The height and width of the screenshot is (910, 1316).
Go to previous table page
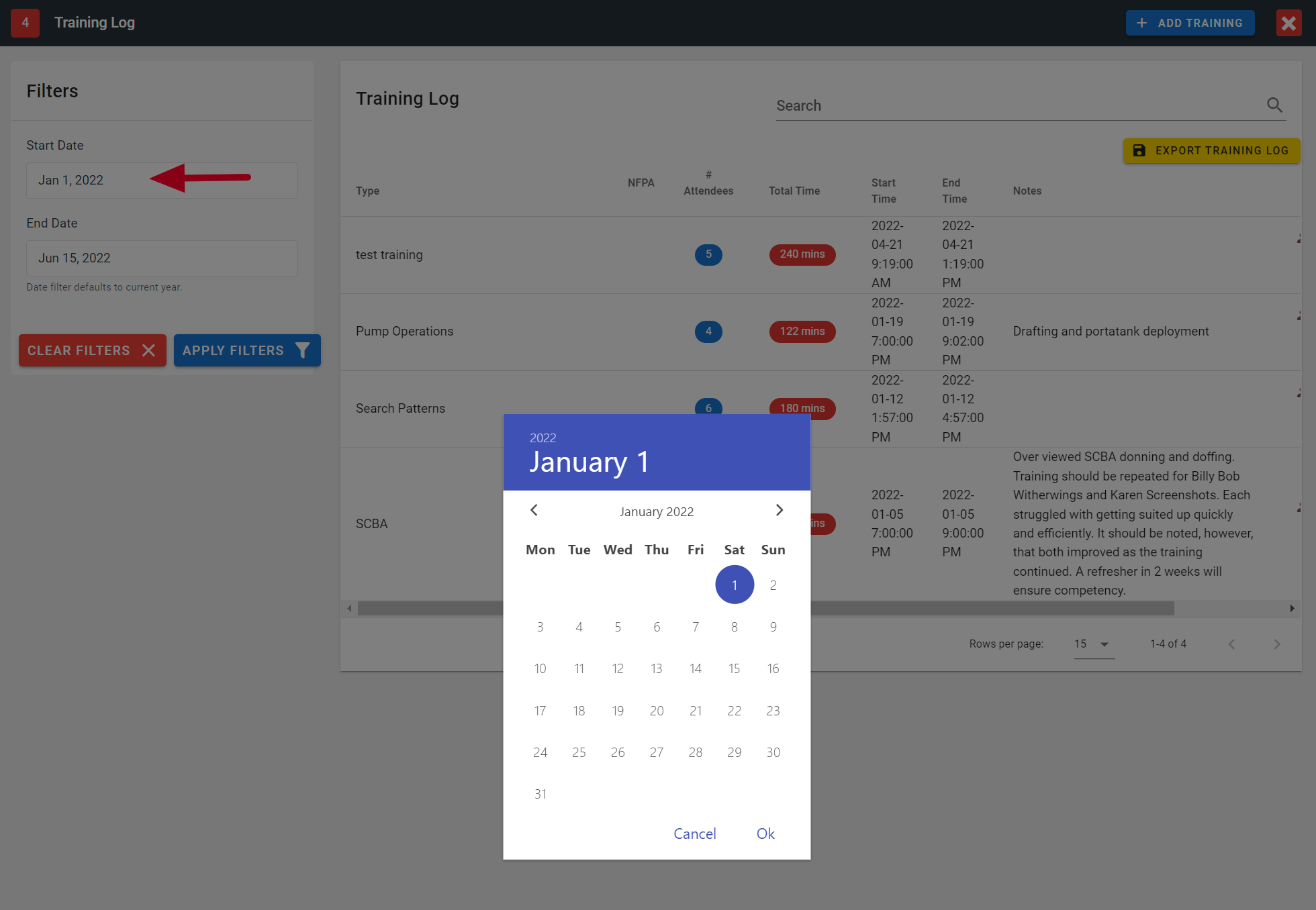1231,644
